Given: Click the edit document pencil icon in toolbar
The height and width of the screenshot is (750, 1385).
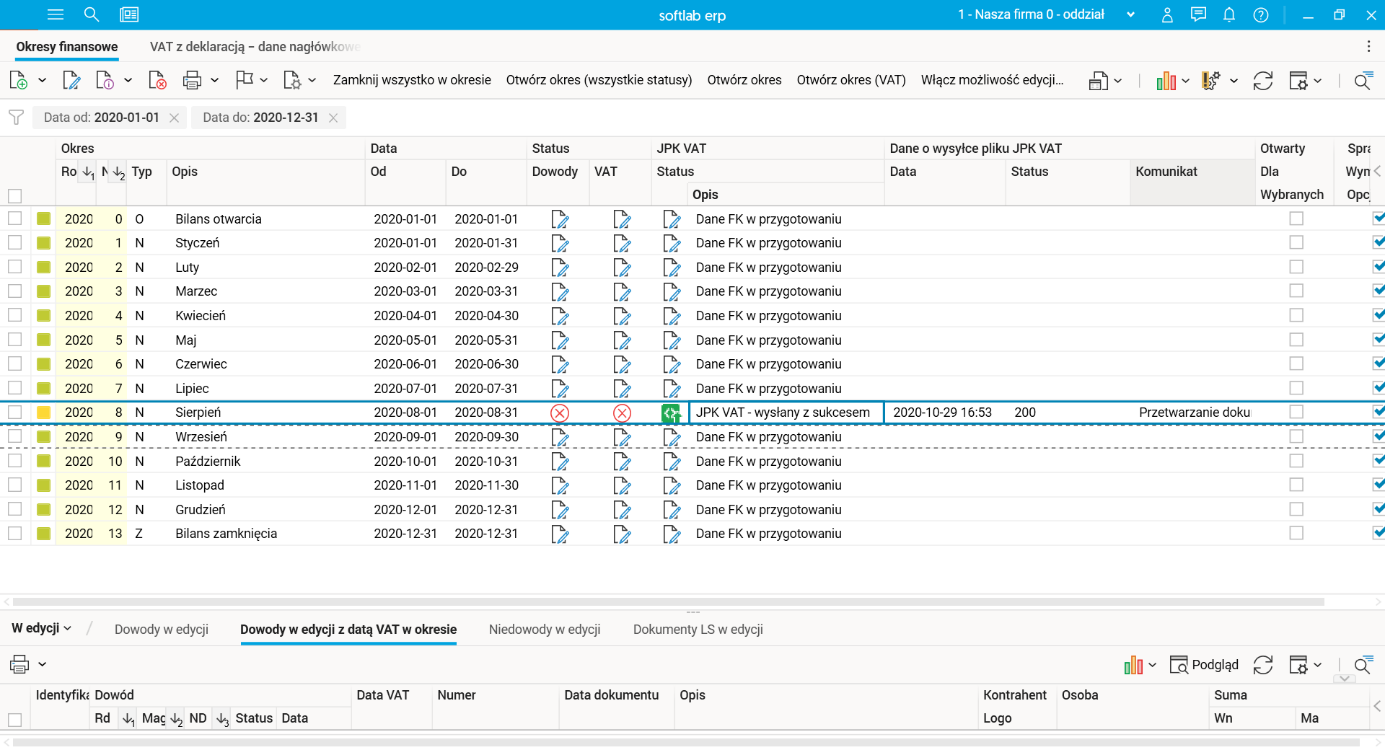Looking at the screenshot, I should pyautogui.click(x=71, y=80).
